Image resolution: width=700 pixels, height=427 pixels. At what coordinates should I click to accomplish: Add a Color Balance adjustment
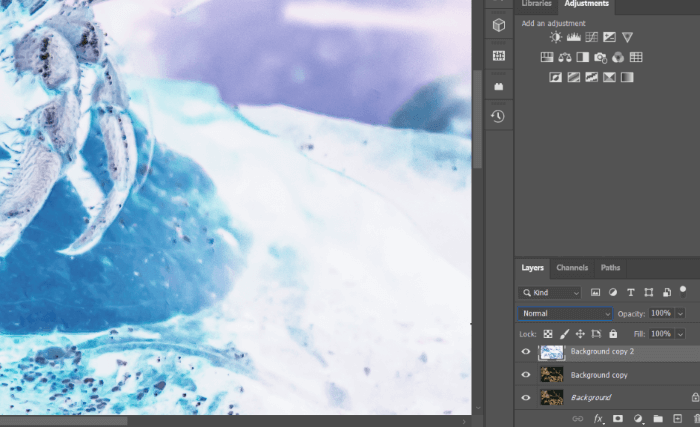pos(565,57)
